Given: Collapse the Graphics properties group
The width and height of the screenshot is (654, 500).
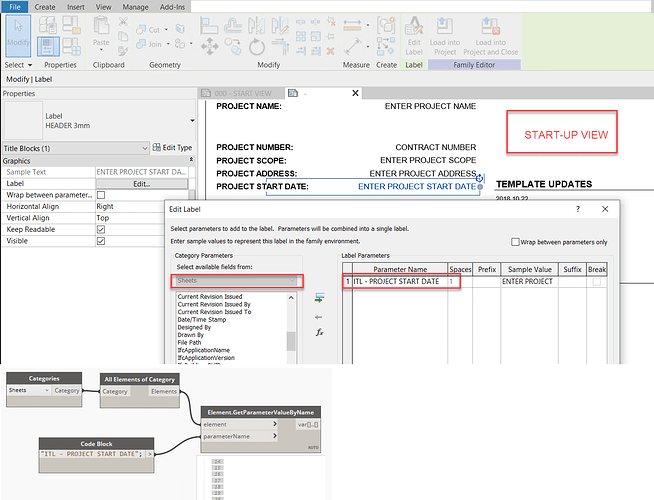Looking at the screenshot, I should [x=191, y=160].
